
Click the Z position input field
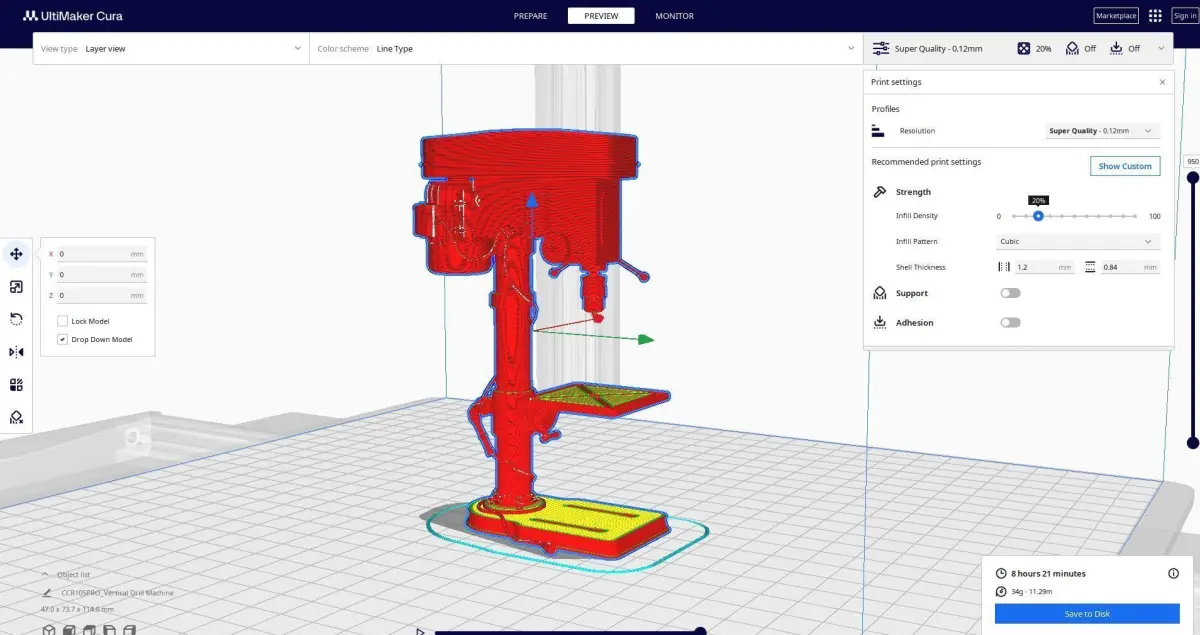[x=101, y=295]
